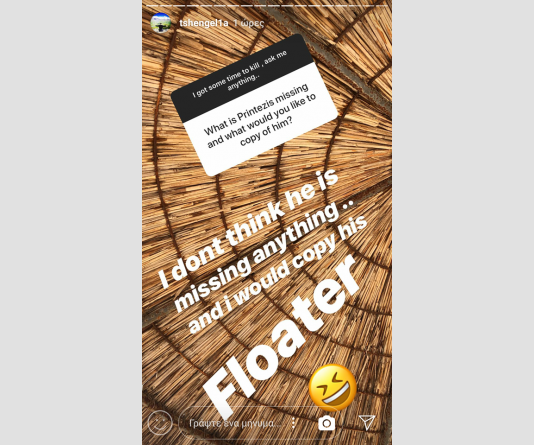534x445 pixels.
Task: Click the gray area left of story
Action: pos(71,222)
